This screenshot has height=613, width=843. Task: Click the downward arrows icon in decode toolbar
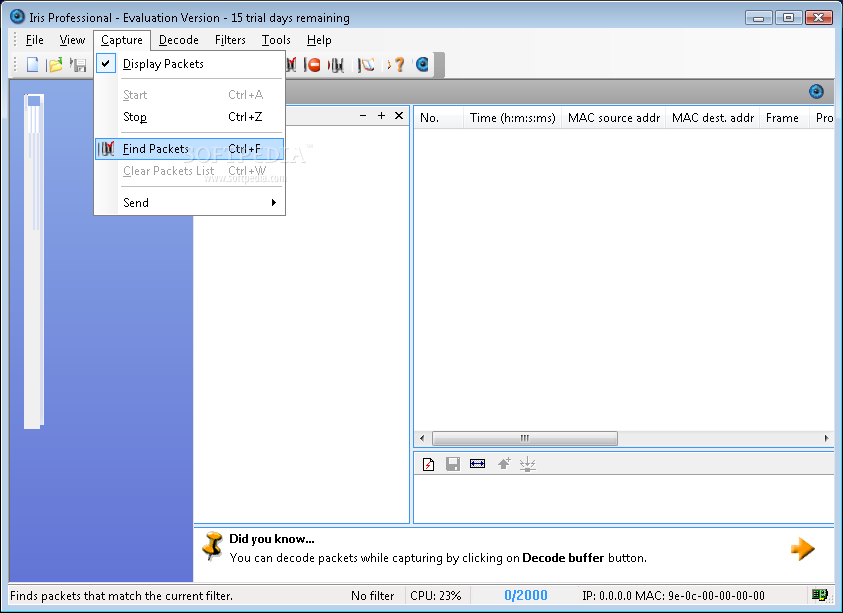(x=528, y=464)
